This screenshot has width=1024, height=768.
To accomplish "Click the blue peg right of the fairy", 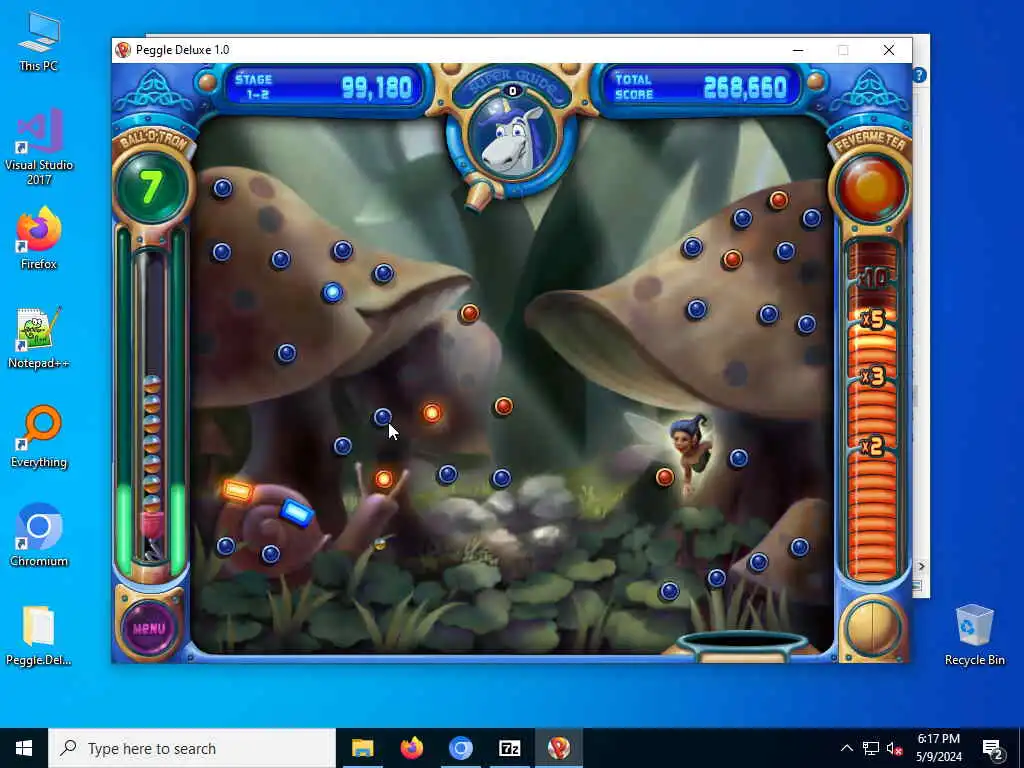I will pyautogui.click(x=739, y=458).
